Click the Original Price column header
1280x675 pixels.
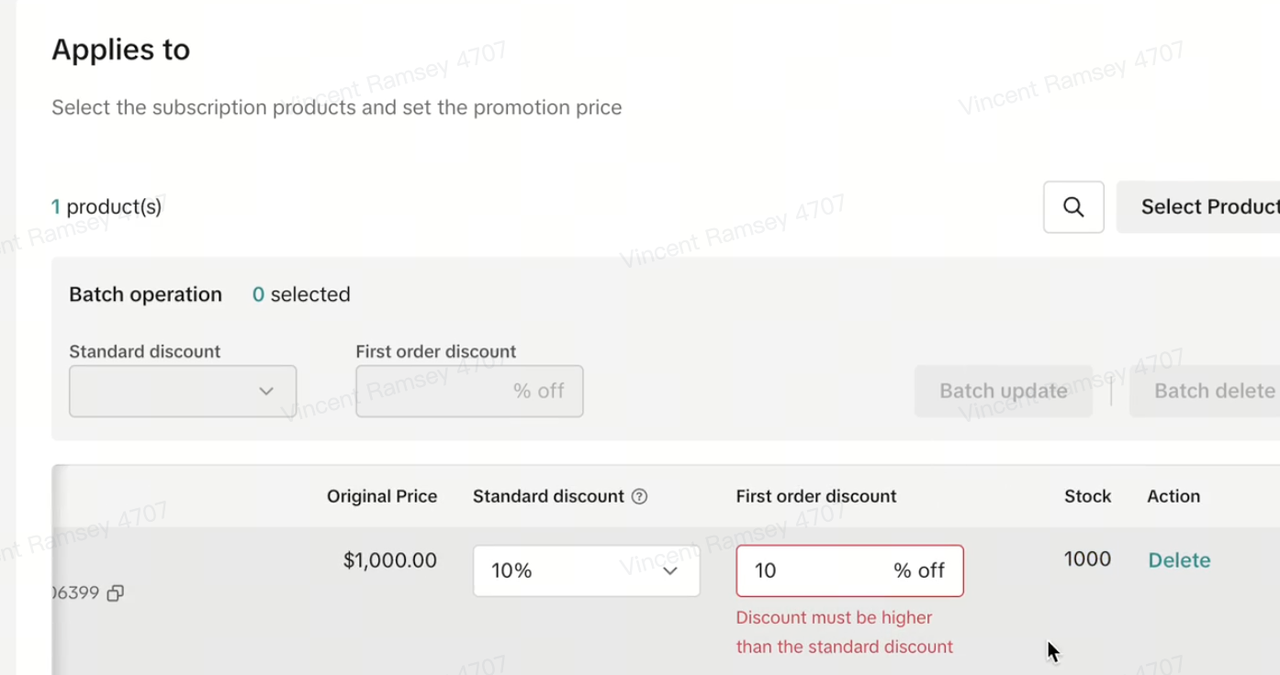coord(381,496)
